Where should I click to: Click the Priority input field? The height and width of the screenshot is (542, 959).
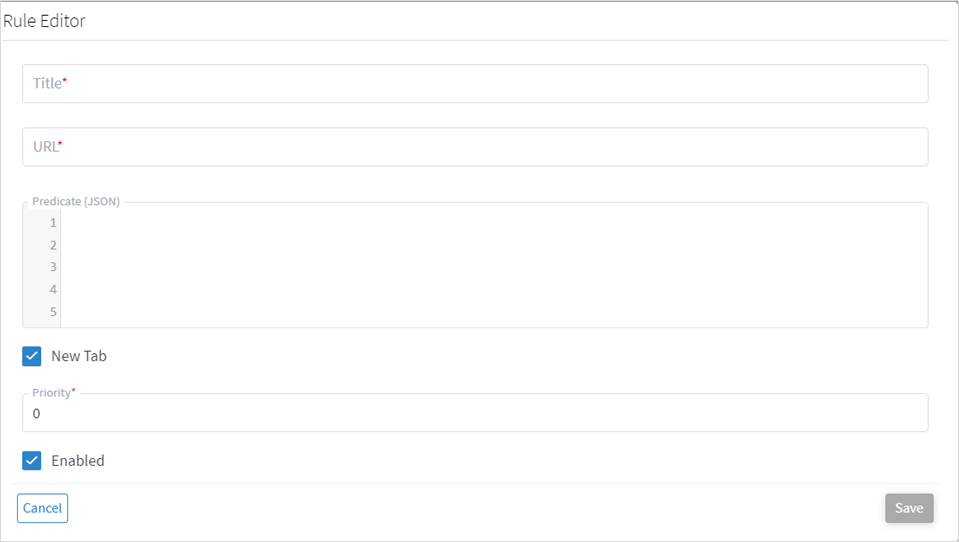(475, 413)
